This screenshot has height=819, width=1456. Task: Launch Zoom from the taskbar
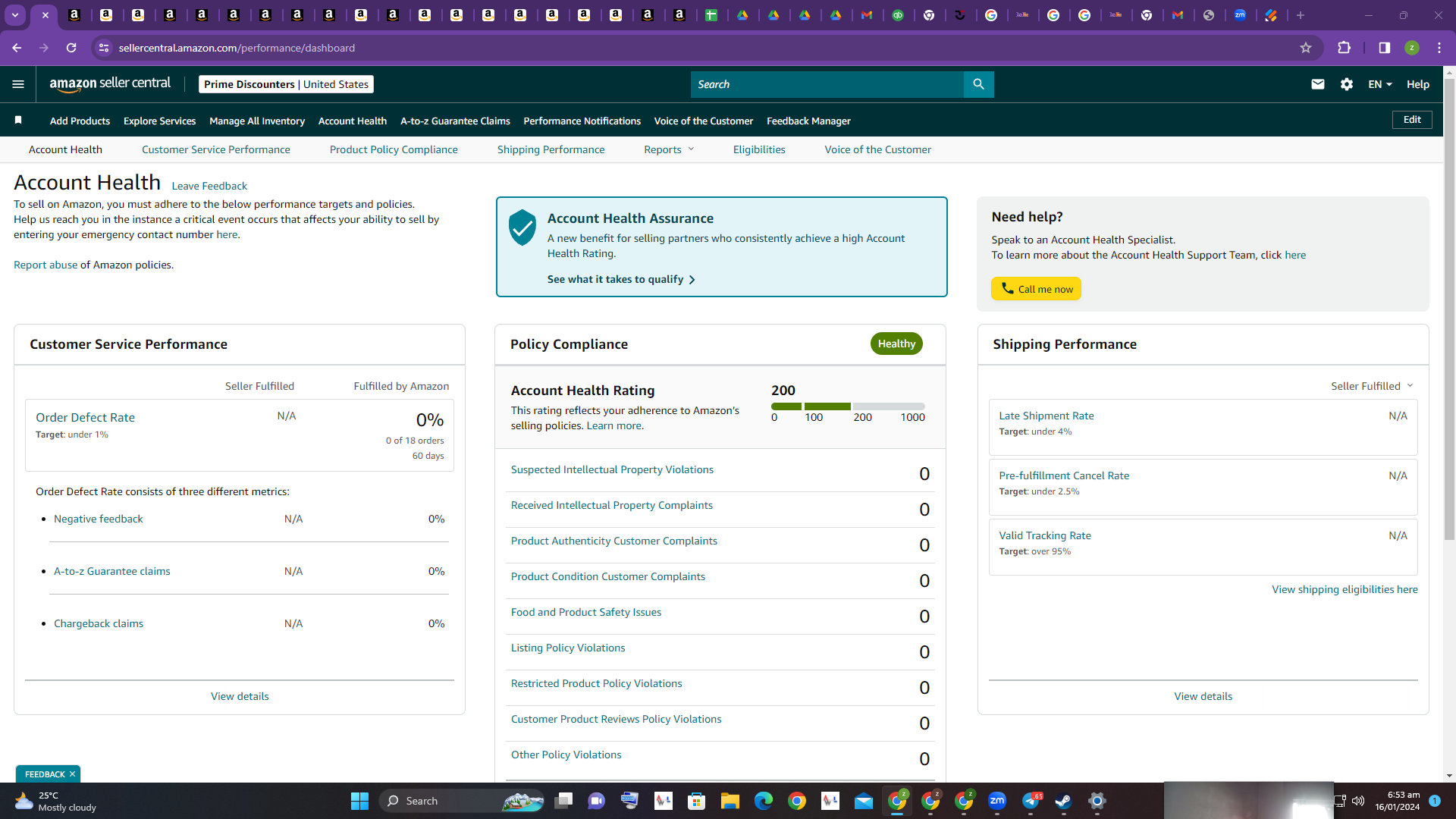[x=997, y=801]
